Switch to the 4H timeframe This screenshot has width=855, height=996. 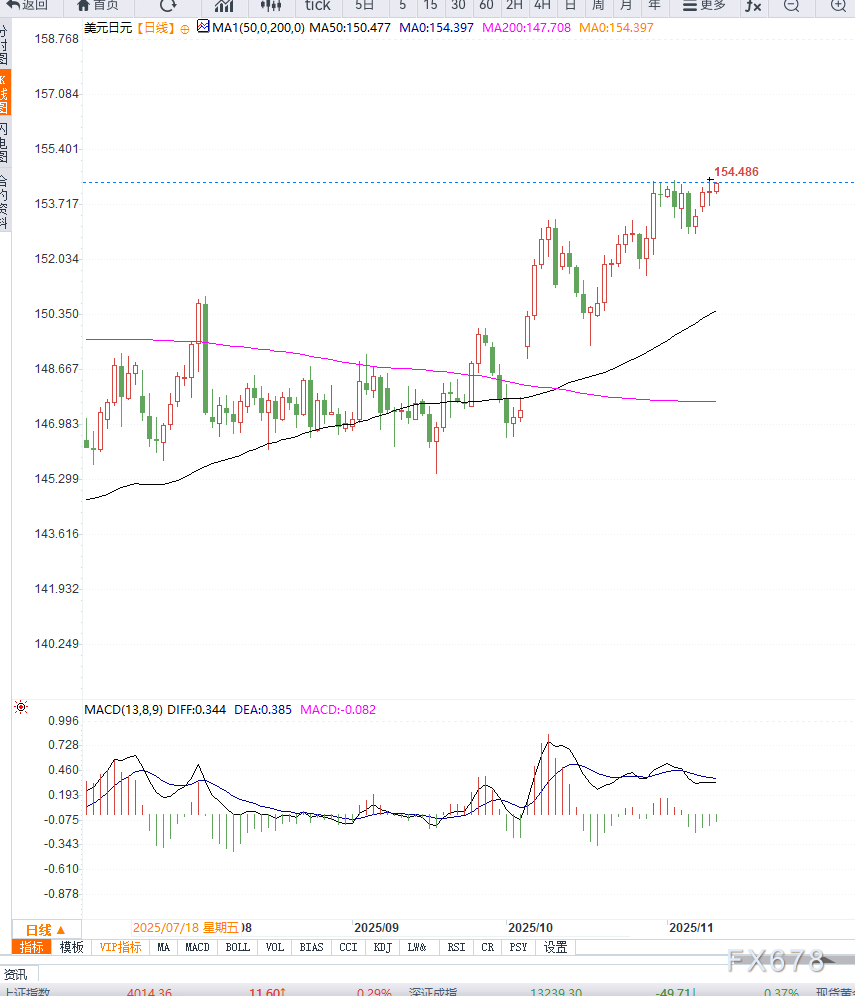click(x=541, y=6)
